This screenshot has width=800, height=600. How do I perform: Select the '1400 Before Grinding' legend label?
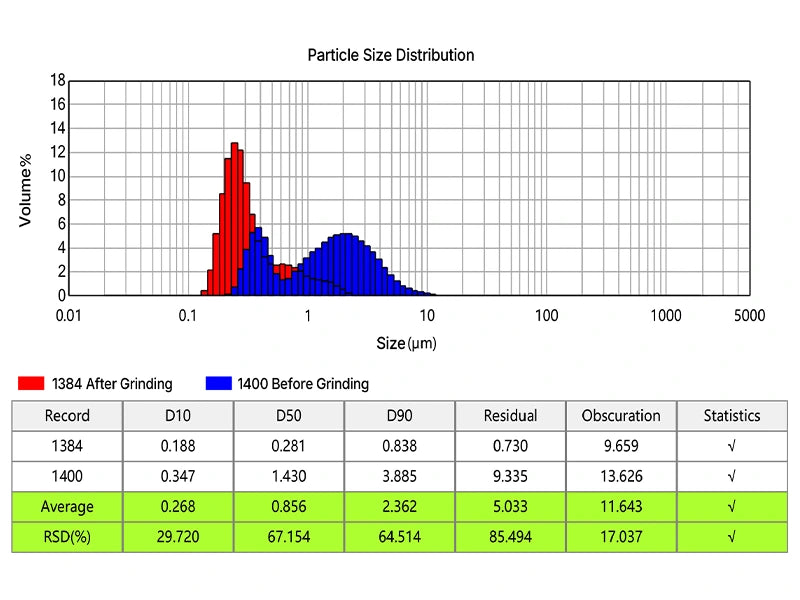point(303,384)
